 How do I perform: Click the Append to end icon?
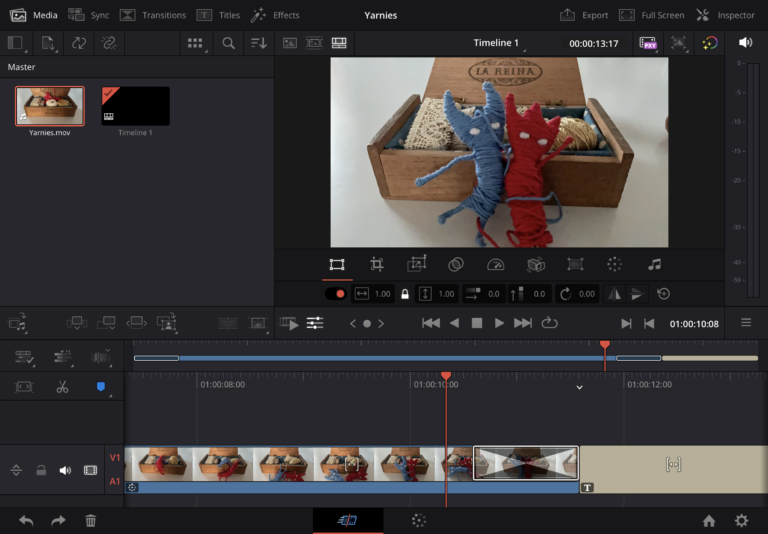point(106,323)
